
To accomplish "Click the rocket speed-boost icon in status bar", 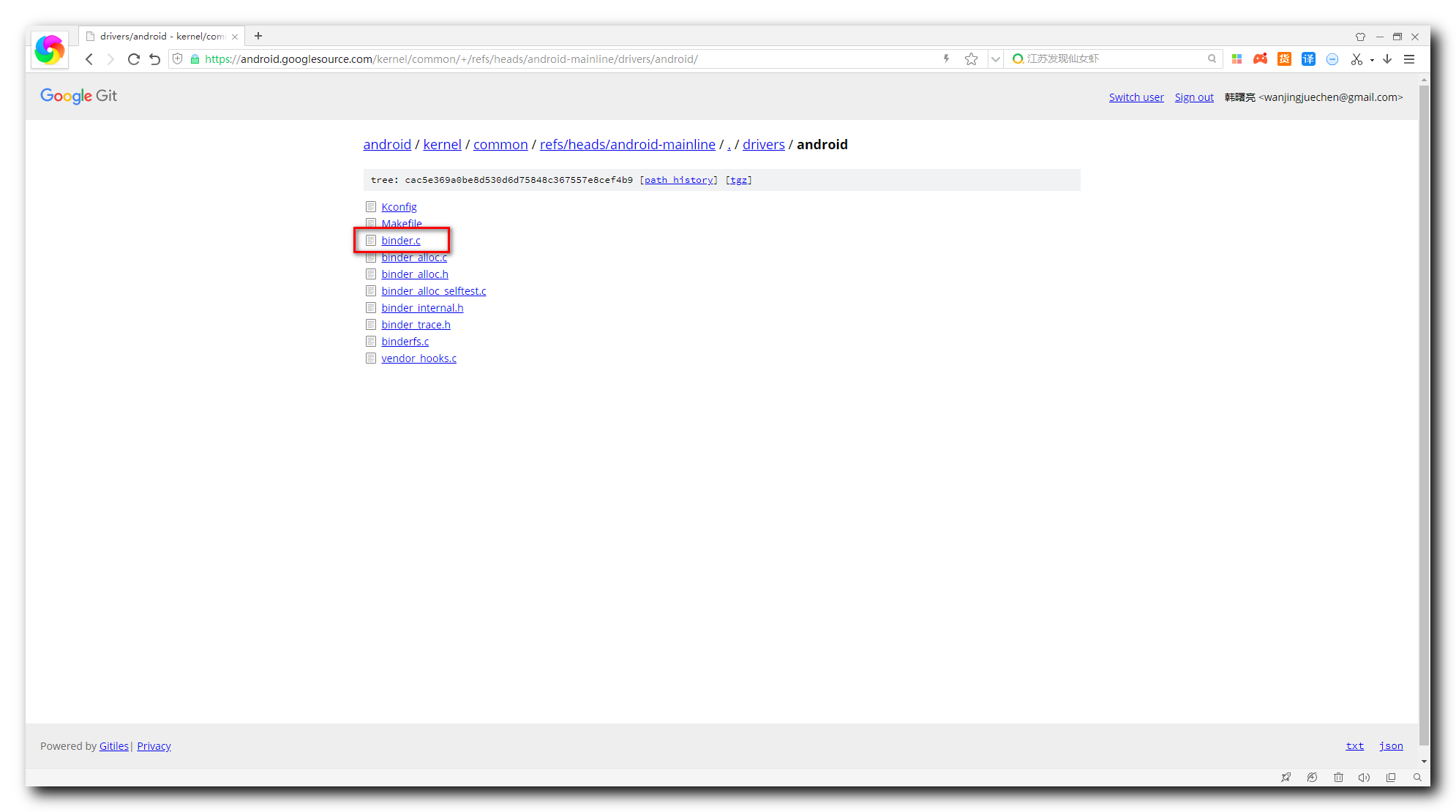I will pos(1286,777).
